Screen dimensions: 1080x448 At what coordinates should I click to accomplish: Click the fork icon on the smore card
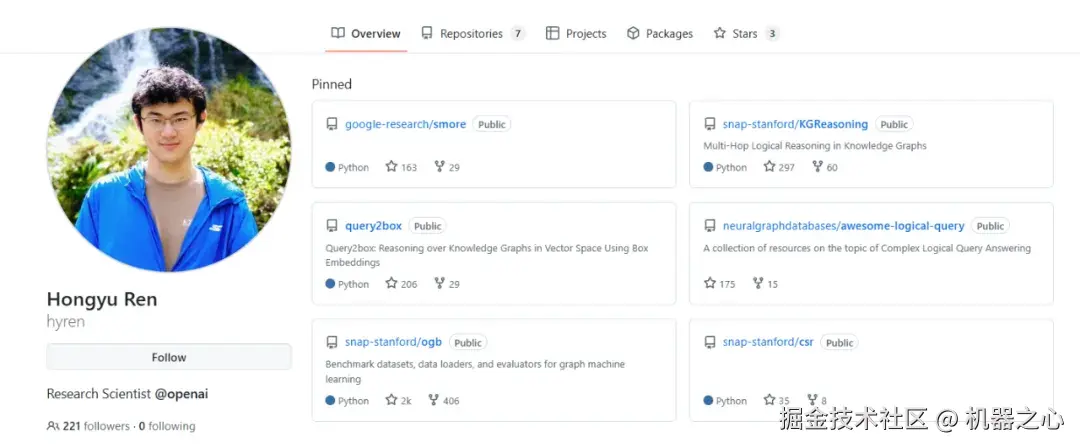click(439, 166)
